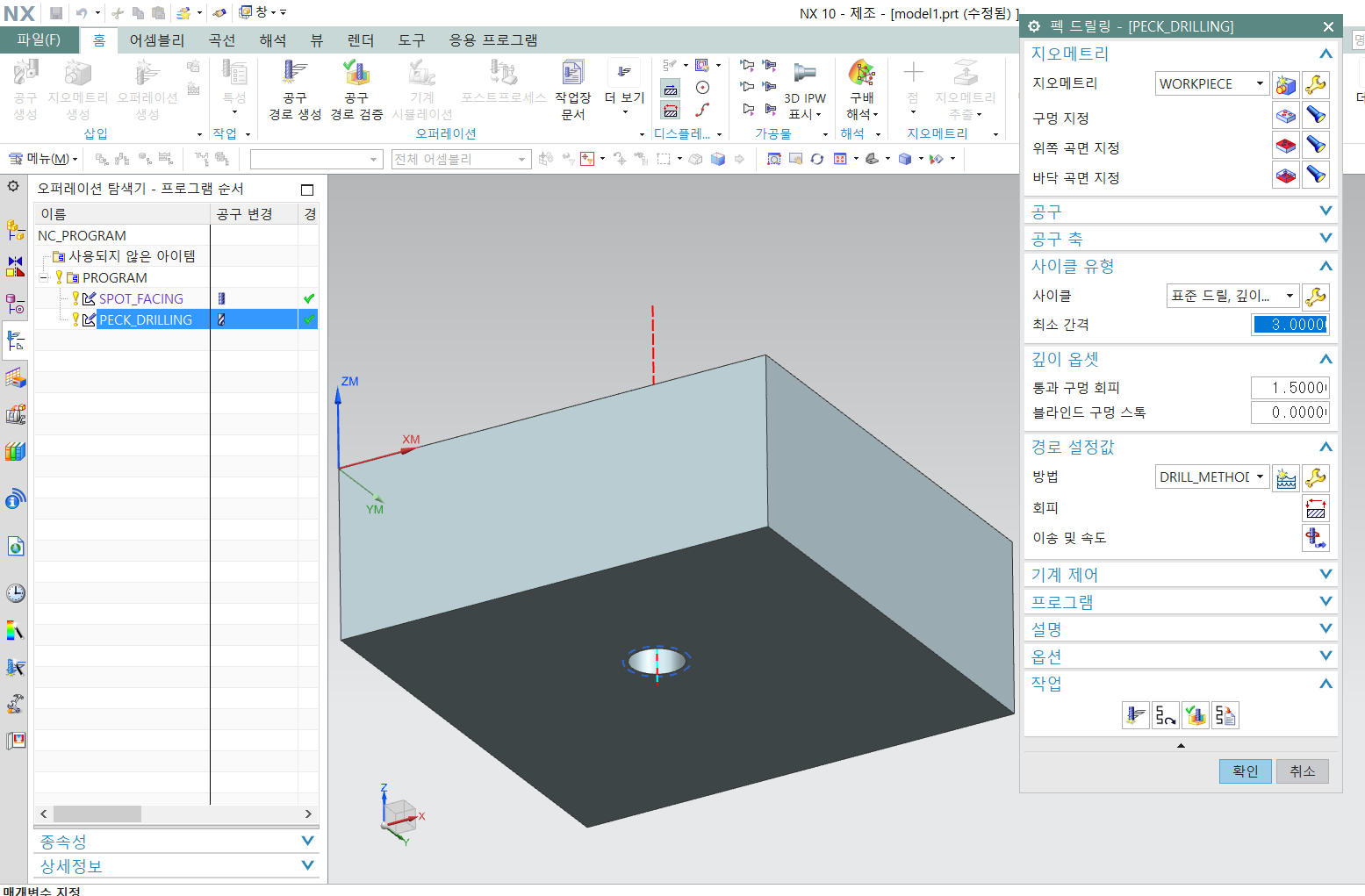Click the 바닥 곡면 지정 select icon
Viewport: 1365px width, 896px height.
coord(1286,175)
